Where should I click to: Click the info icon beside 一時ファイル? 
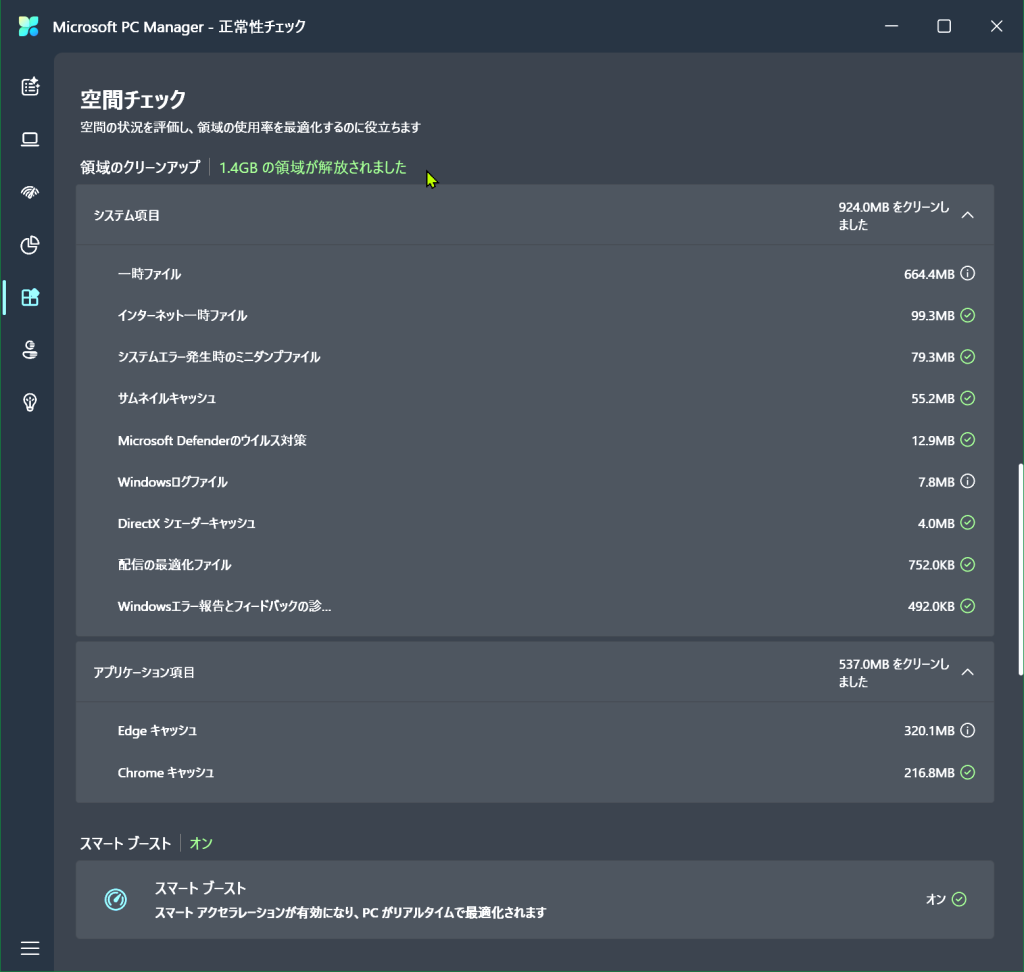[967, 274]
